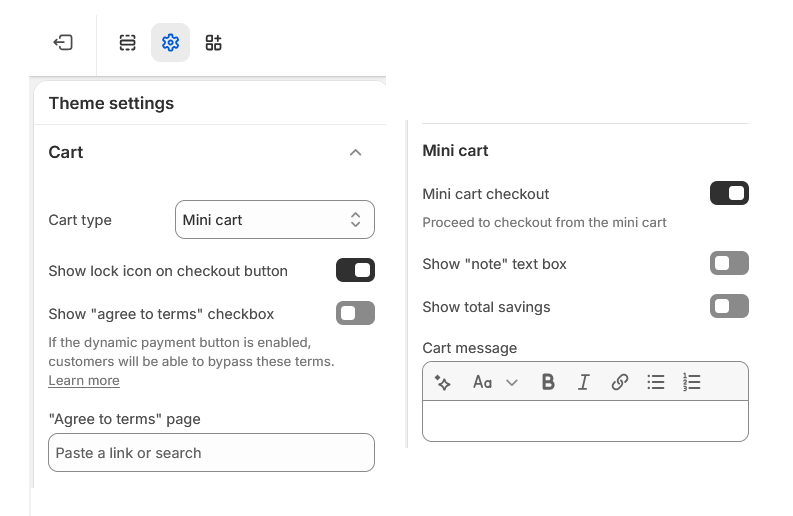The height and width of the screenshot is (516, 793).
Task: Click the AI magic sparkle icon
Action: [x=443, y=382]
